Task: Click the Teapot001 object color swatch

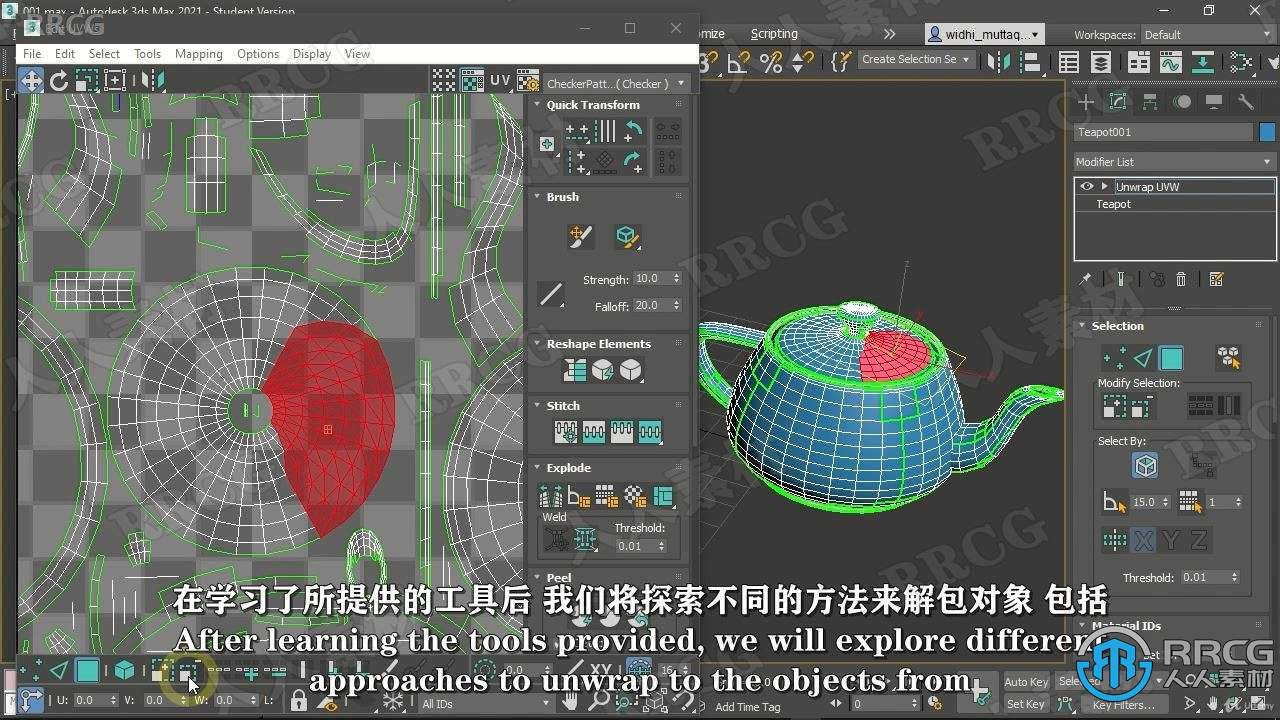Action: [x=1267, y=132]
